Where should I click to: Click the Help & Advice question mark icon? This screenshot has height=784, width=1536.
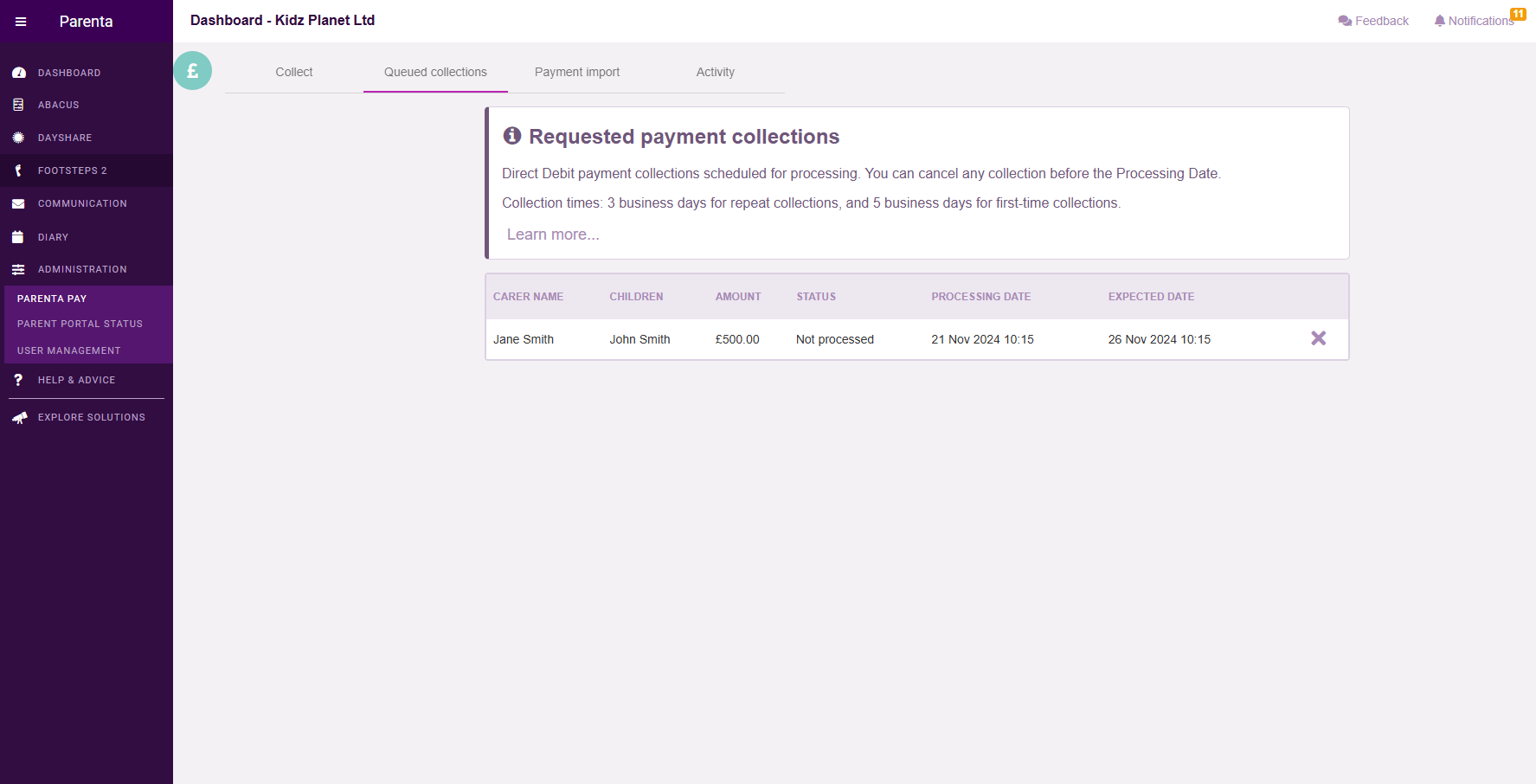pos(18,380)
